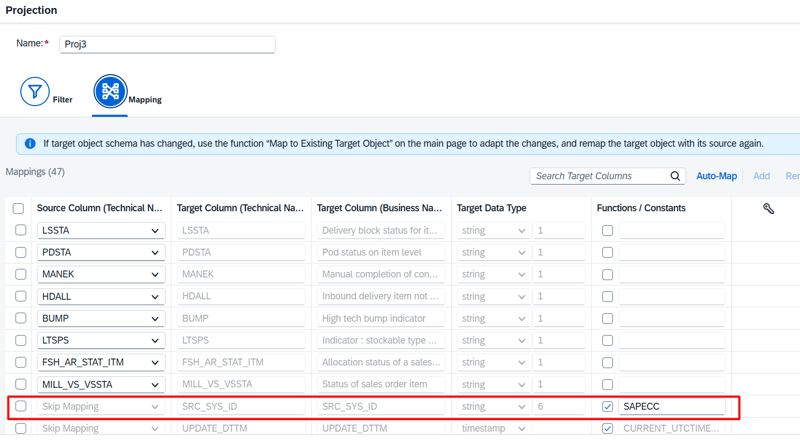800x446 pixels.
Task: Click the length field for SRC_SYS_ID
Action: [559, 407]
